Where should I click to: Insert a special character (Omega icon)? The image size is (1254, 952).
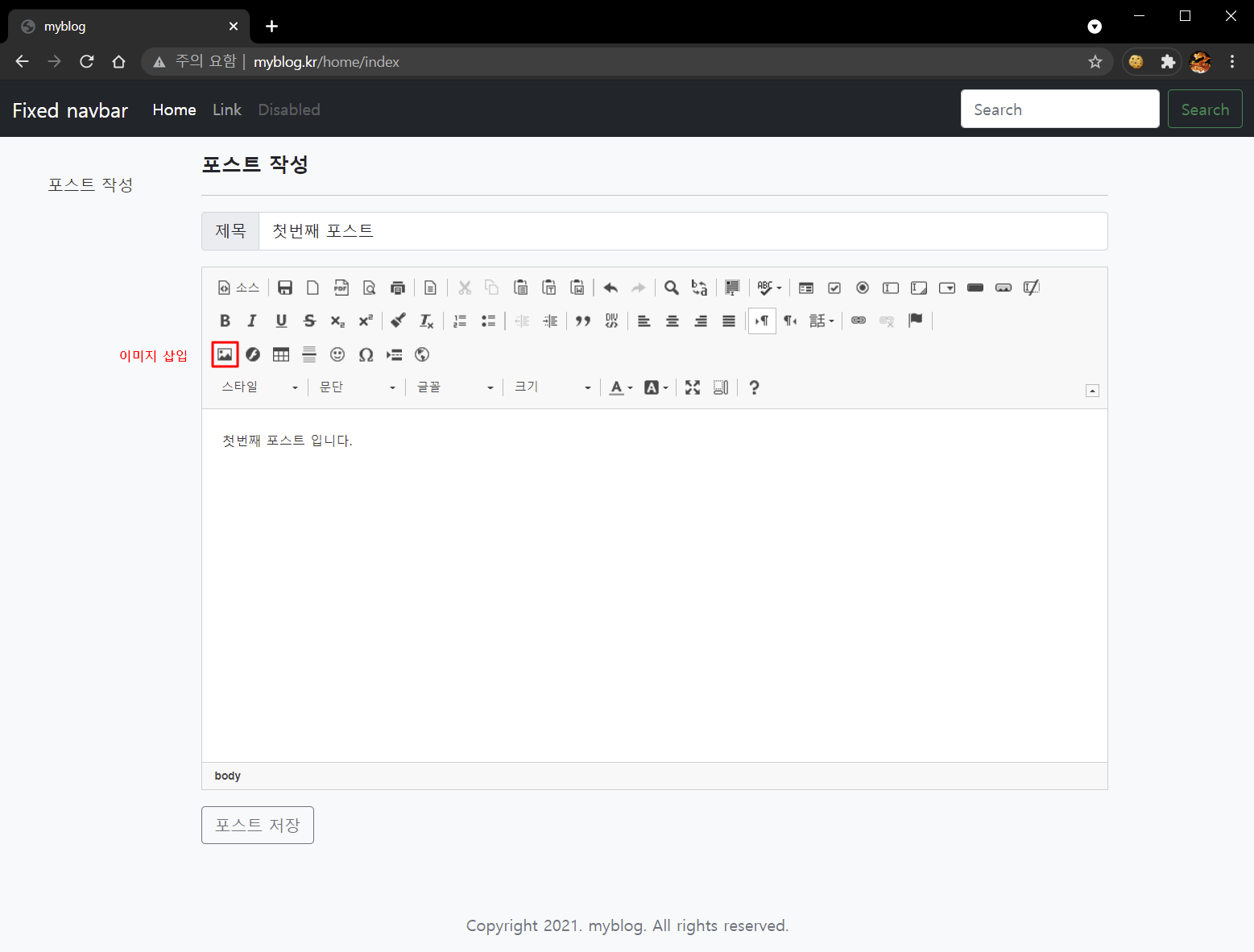pyautogui.click(x=366, y=354)
